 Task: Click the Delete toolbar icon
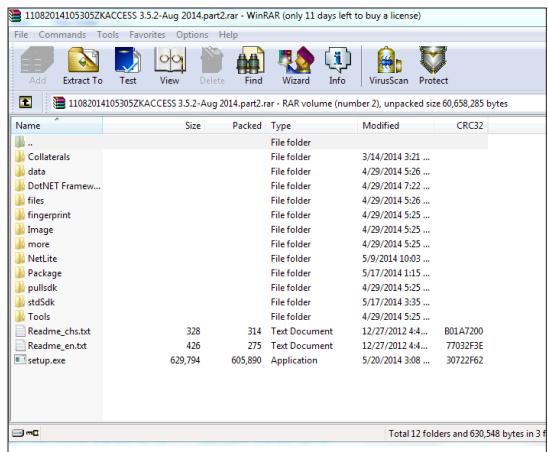(212, 66)
